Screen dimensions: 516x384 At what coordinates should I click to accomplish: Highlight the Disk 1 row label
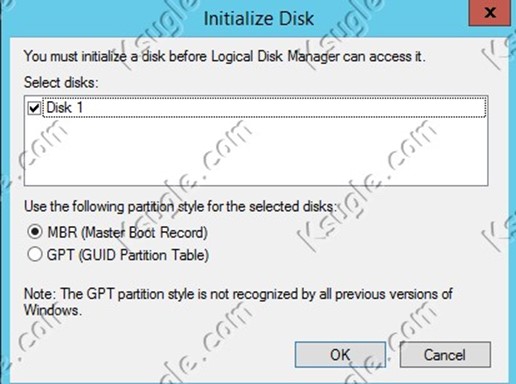click(64, 108)
